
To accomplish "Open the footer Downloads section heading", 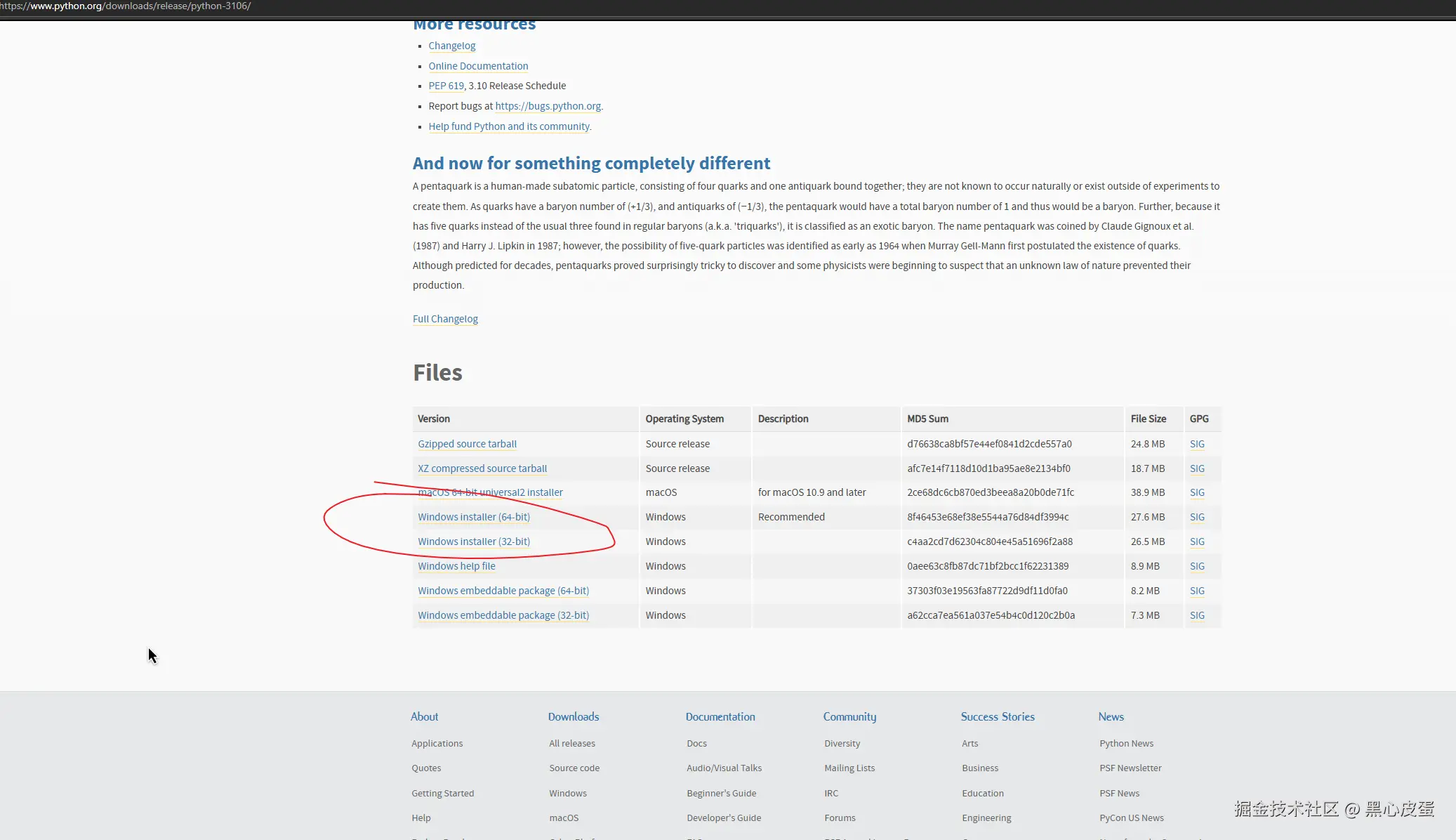I will (x=573, y=716).
